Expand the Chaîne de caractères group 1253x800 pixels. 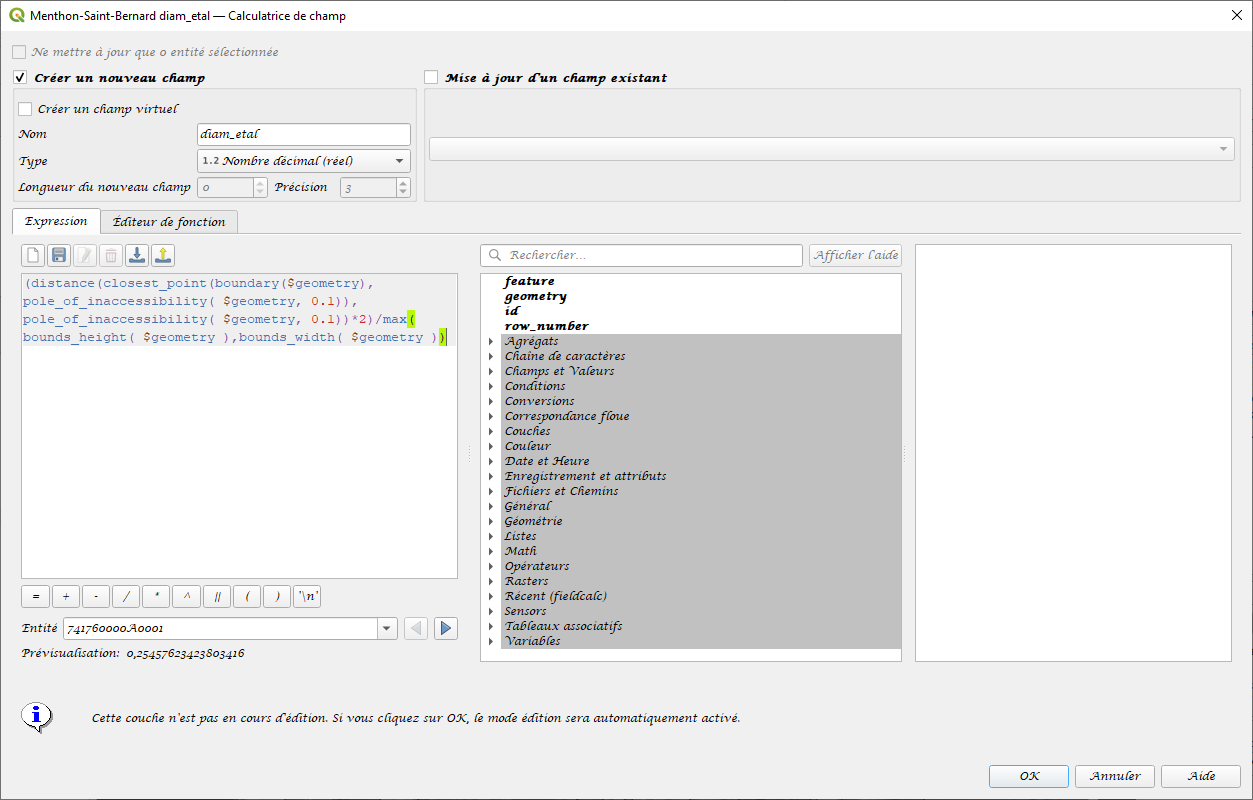[491, 357]
